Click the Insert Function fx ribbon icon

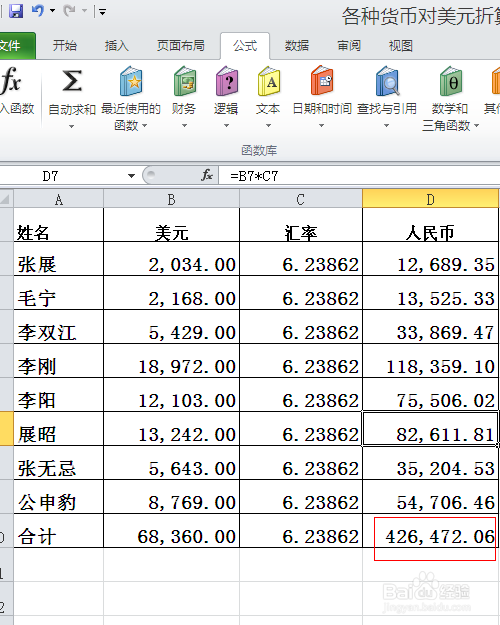point(11,81)
